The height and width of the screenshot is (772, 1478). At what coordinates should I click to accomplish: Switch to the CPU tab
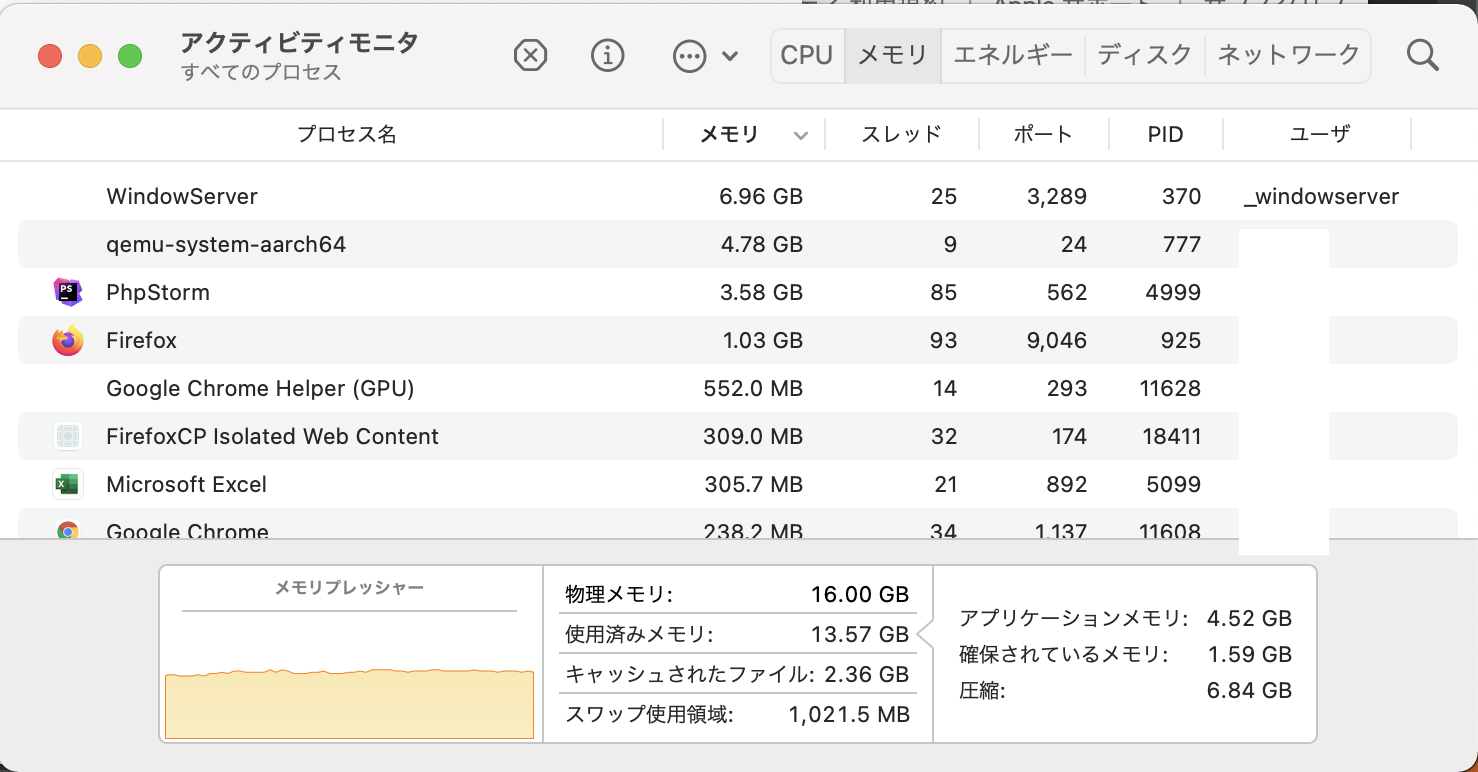click(x=806, y=55)
